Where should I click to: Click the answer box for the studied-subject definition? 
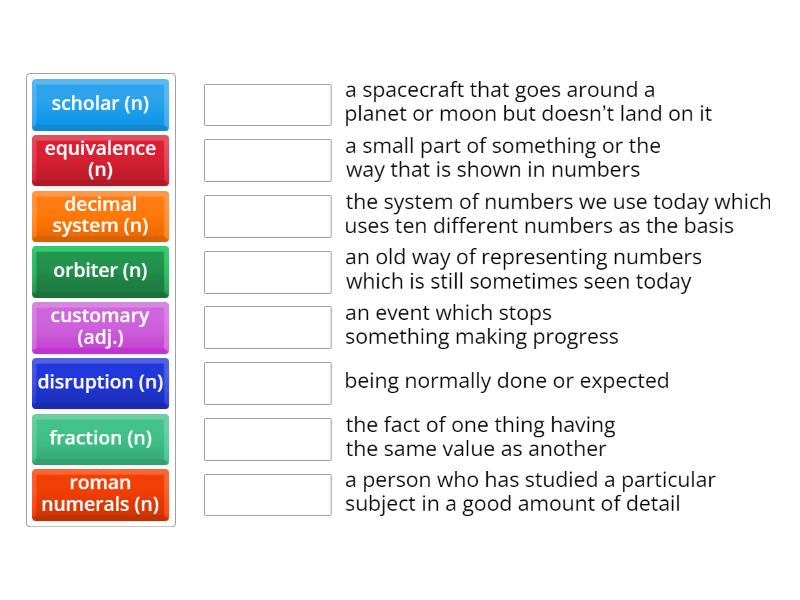(266, 494)
